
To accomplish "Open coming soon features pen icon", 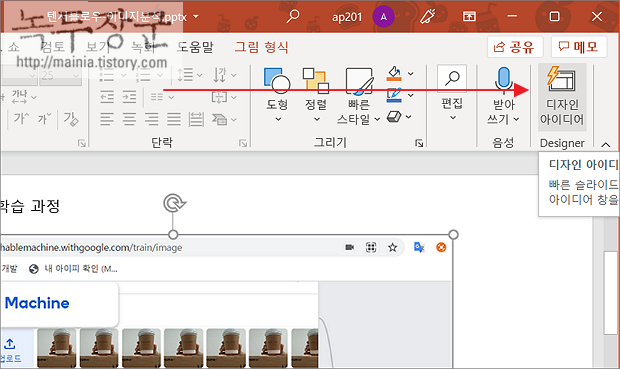I will pos(427,17).
